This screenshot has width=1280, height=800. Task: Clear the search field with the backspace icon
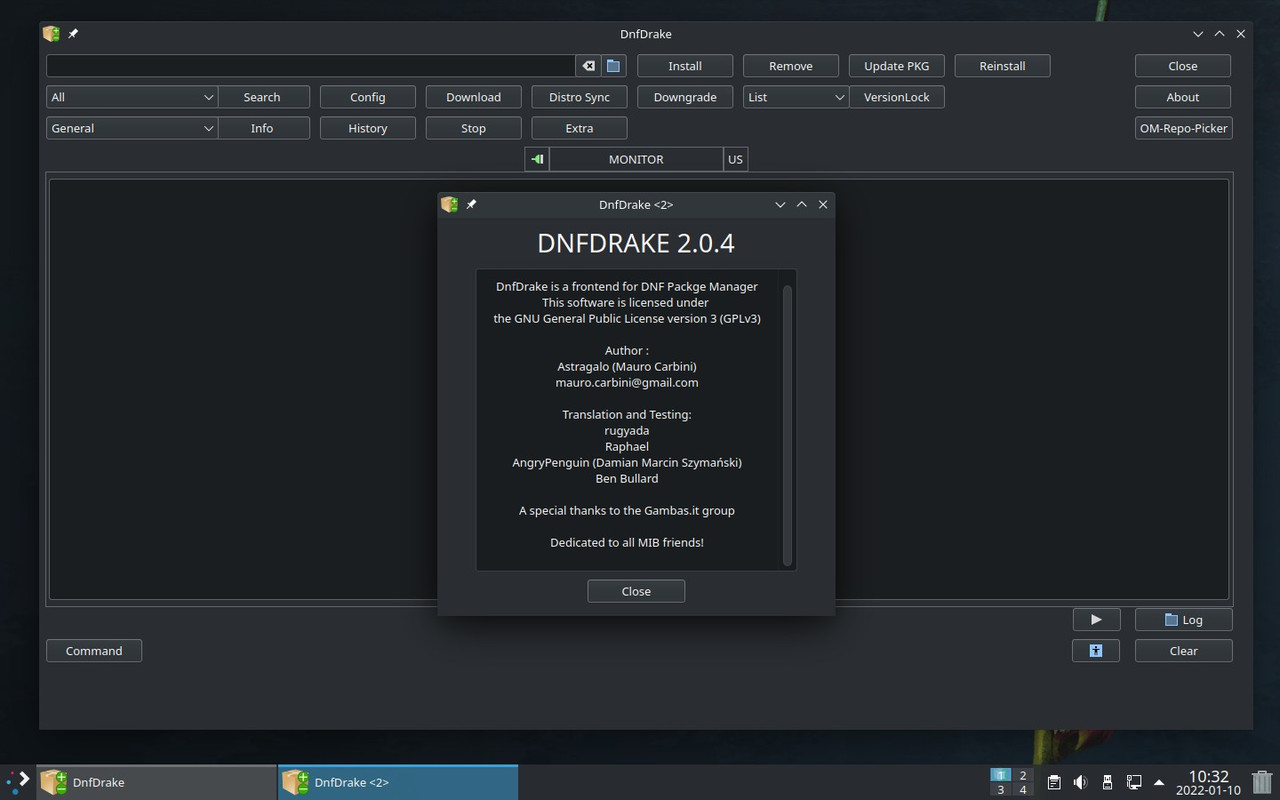pos(588,66)
